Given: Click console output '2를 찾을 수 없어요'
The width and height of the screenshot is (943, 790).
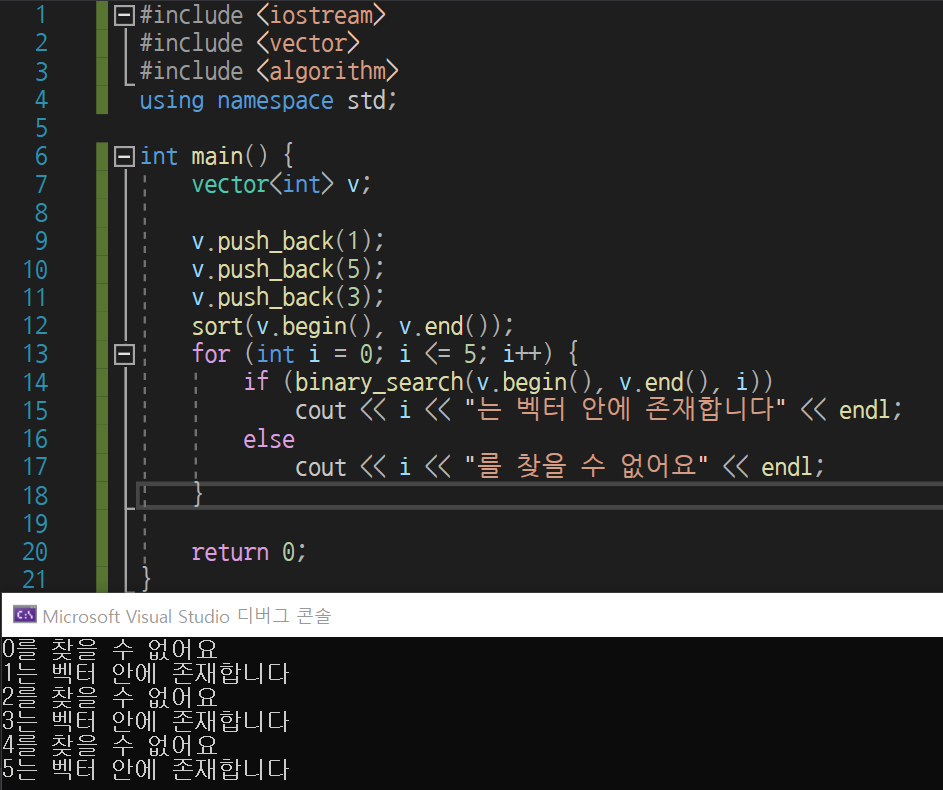Looking at the screenshot, I should 109,697.
